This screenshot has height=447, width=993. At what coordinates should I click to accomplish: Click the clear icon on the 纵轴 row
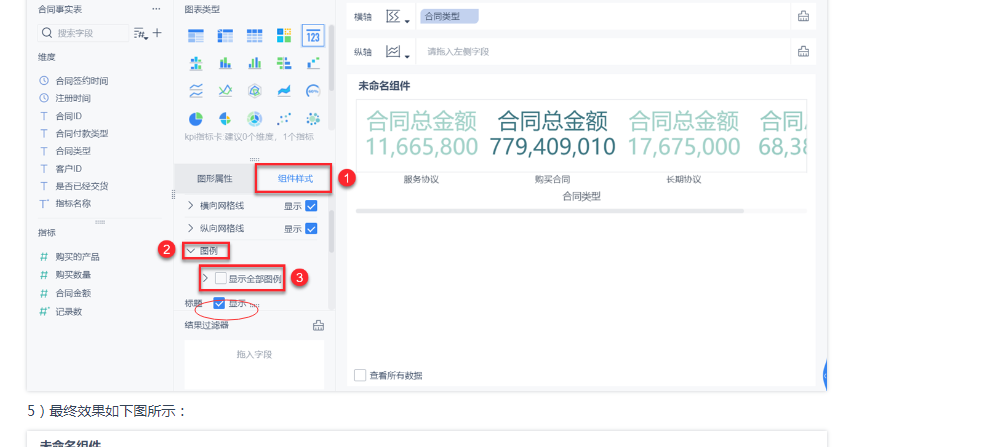tap(803, 51)
